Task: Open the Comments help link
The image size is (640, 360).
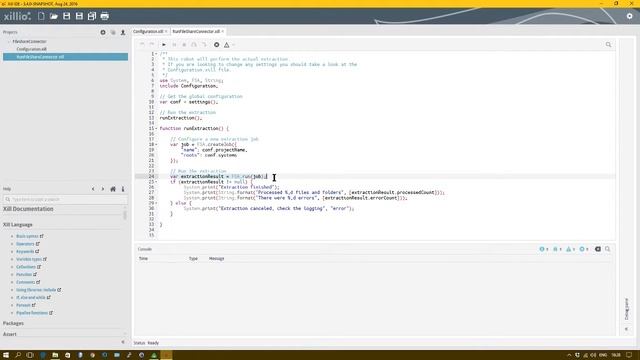Action: [x=26, y=282]
